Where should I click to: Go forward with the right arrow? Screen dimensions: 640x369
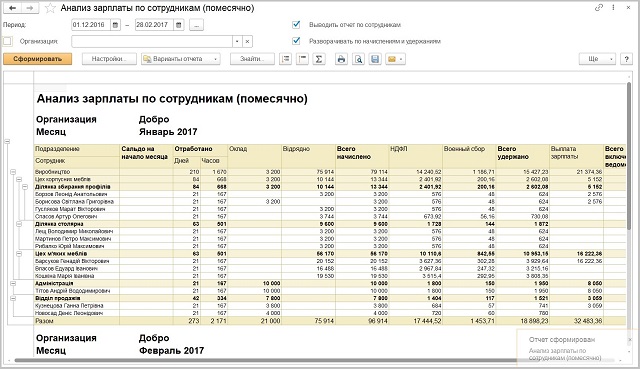[29, 8]
